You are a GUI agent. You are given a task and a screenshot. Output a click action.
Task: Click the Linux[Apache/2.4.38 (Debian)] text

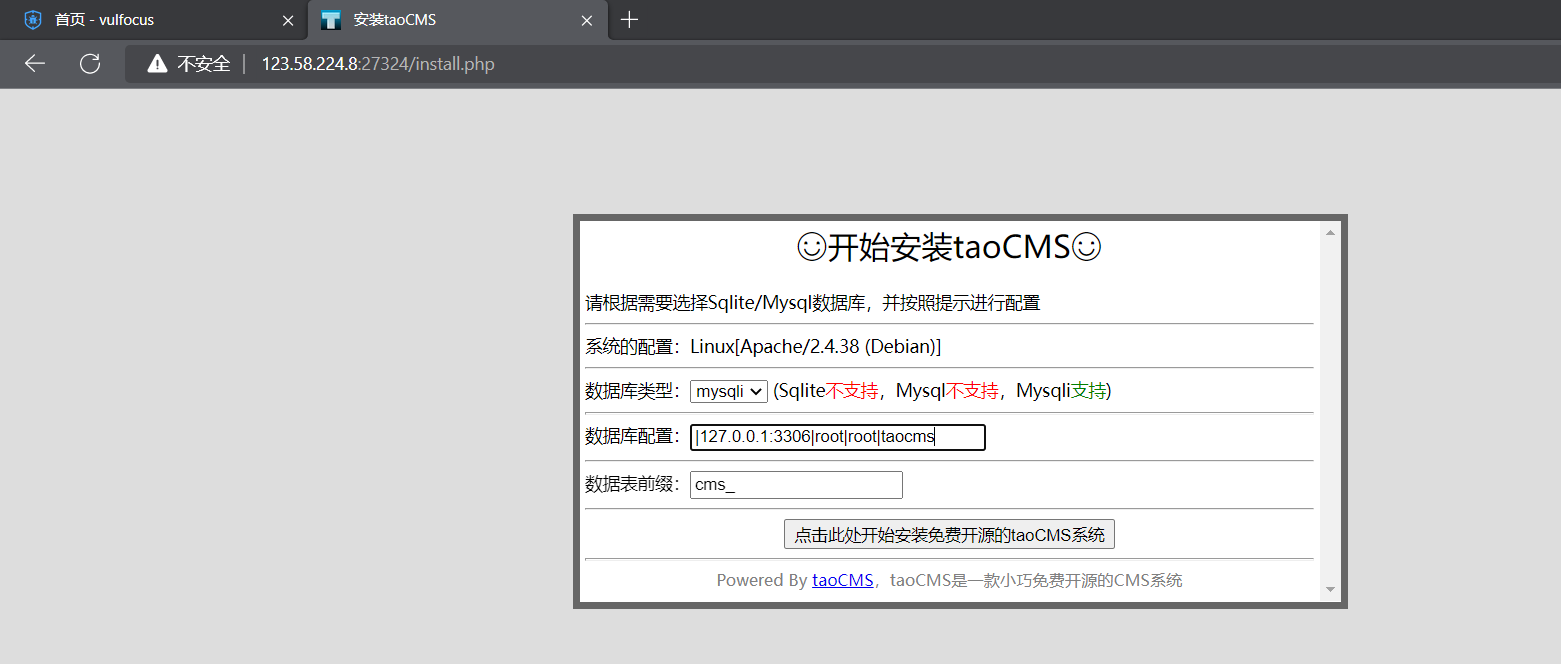point(815,346)
